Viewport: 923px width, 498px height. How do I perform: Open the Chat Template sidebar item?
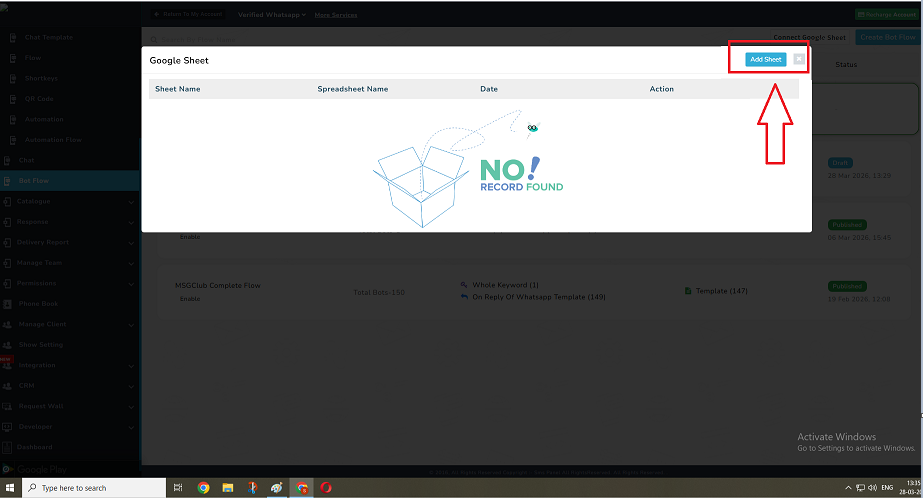[48, 38]
